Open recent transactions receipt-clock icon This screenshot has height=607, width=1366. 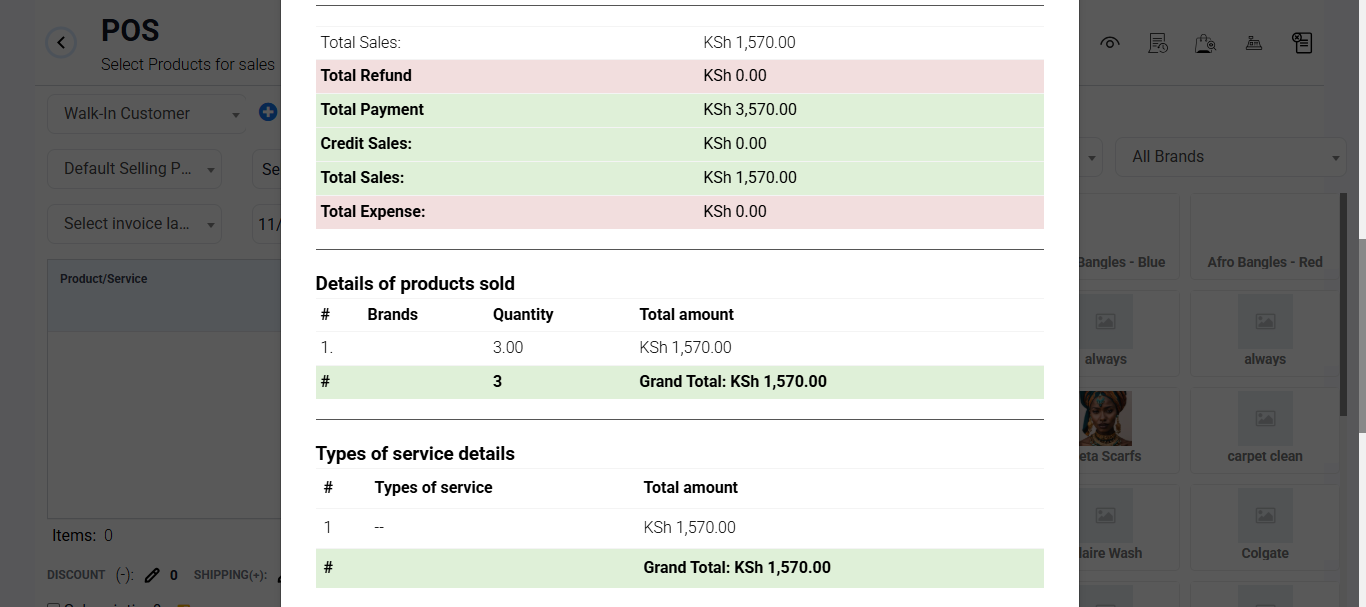pyautogui.click(x=1158, y=43)
